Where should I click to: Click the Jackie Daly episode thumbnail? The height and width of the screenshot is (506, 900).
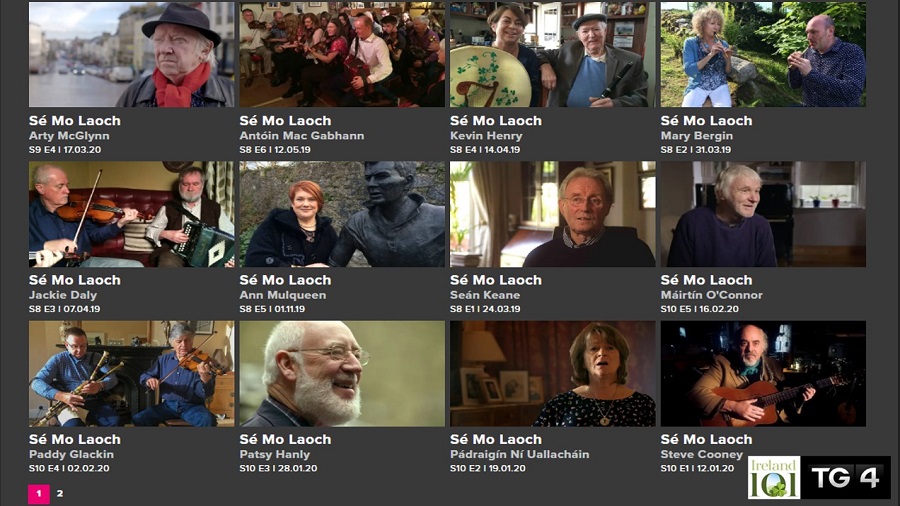pos(131,214)
